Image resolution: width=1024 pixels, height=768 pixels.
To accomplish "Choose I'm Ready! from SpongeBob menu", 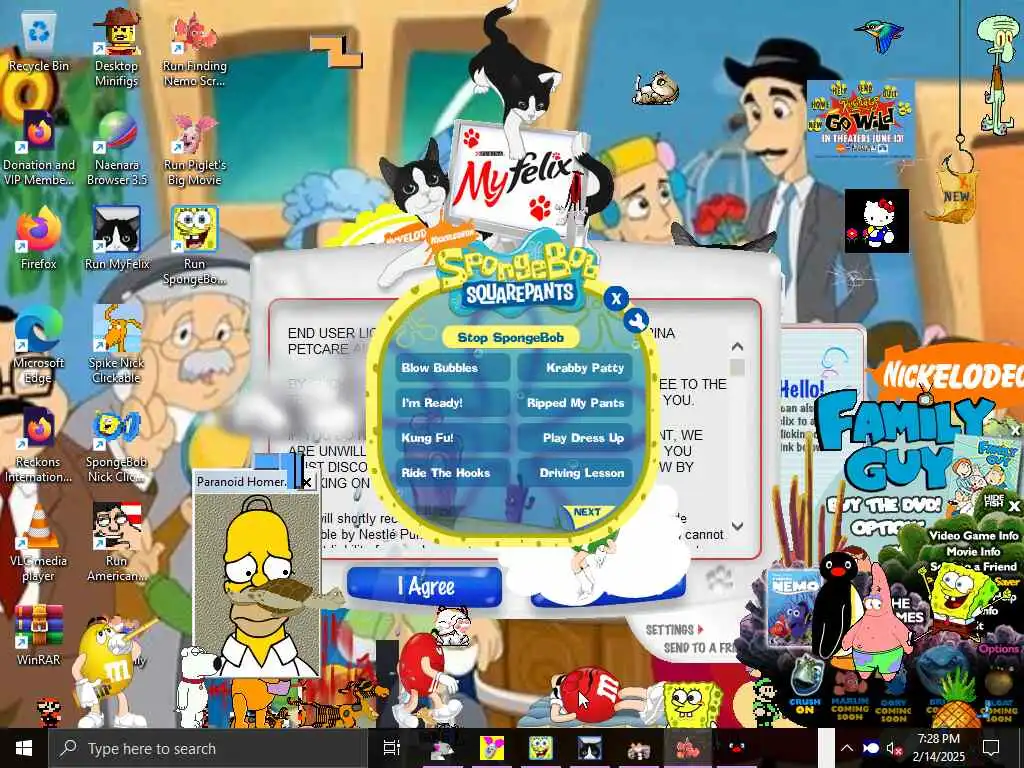I will 453,403.
